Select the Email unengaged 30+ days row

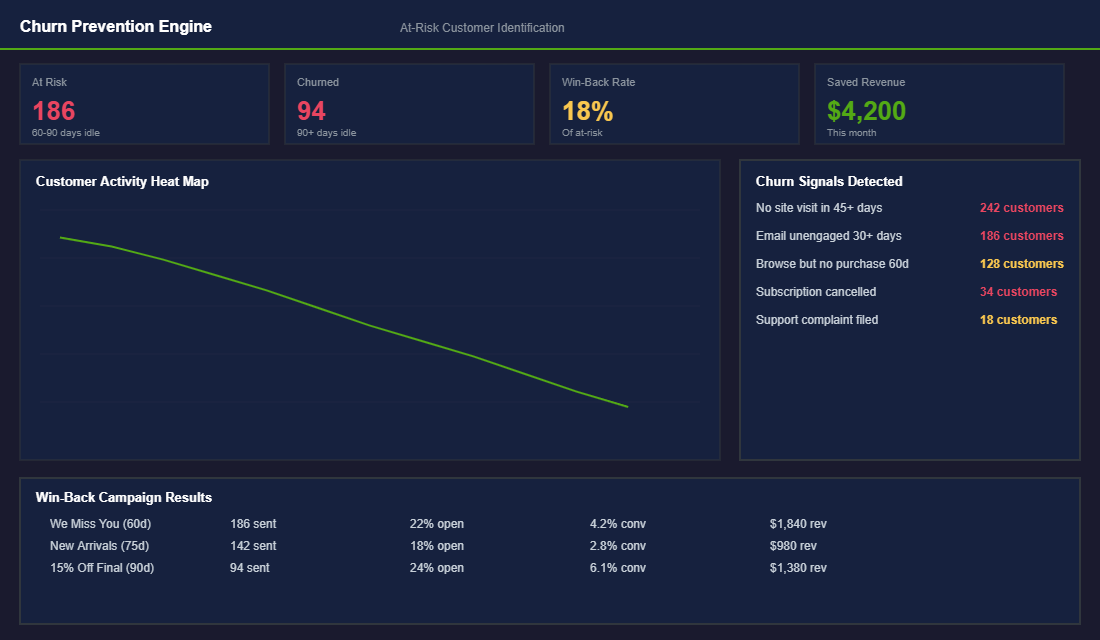(828, 235)
